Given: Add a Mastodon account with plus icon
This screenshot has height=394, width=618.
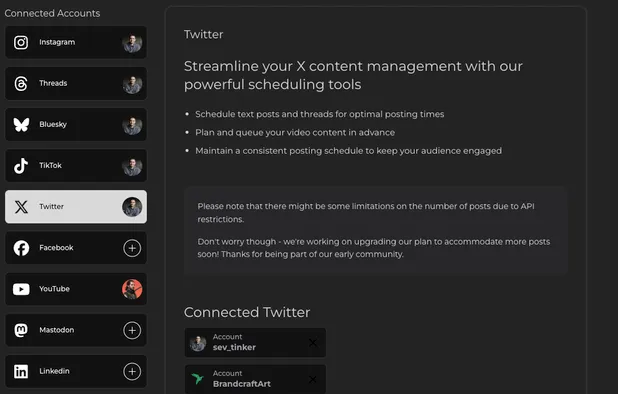Looking at the screenshot, I should pos(132,330).
